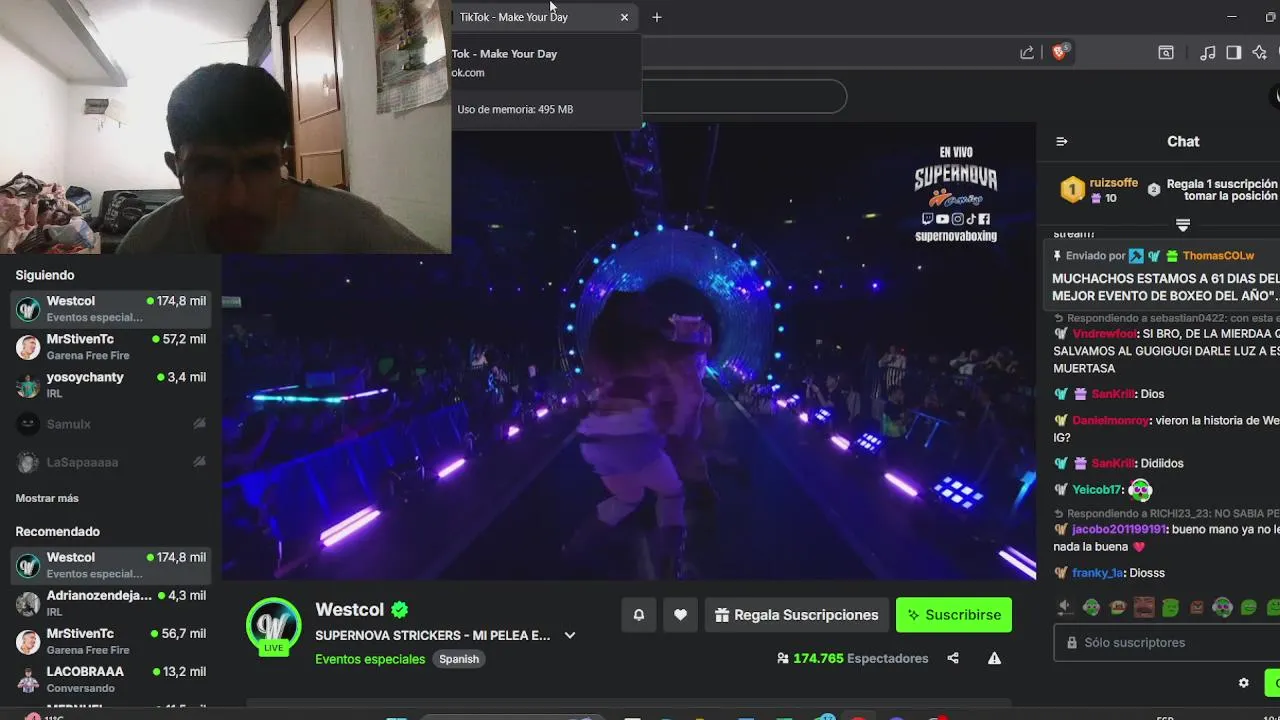The image size is (1280, 720).
Task: Click the green masked emote in emote bar
Action: (x=1091, y=607)
